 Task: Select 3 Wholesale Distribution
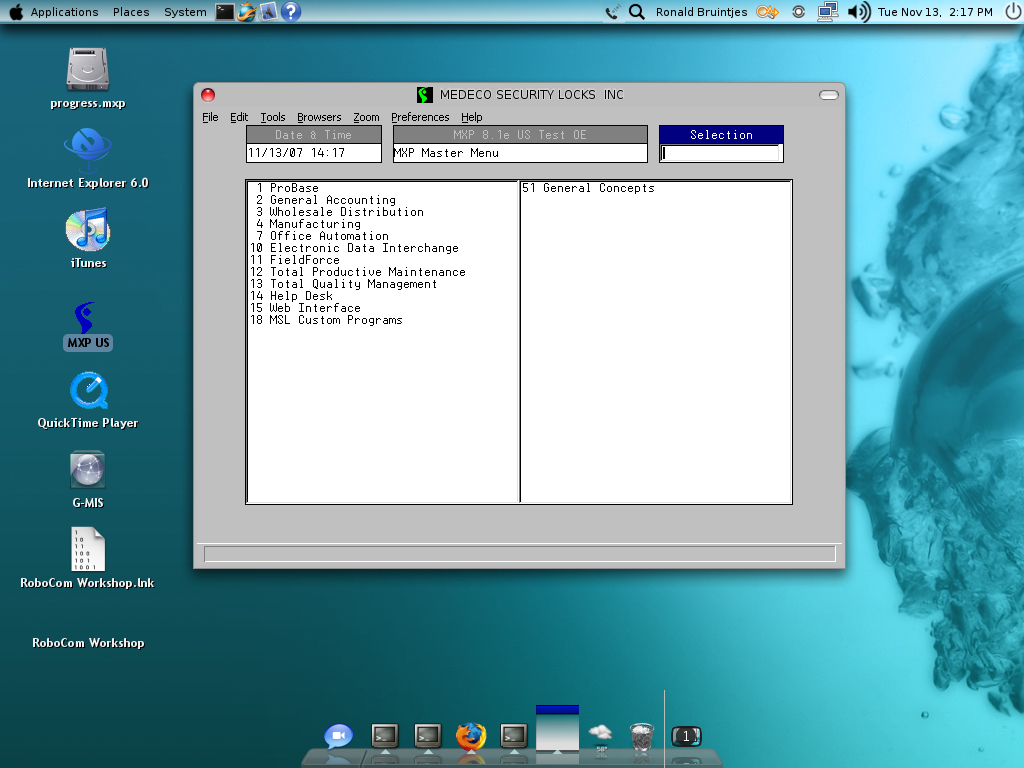click(340, 212)
